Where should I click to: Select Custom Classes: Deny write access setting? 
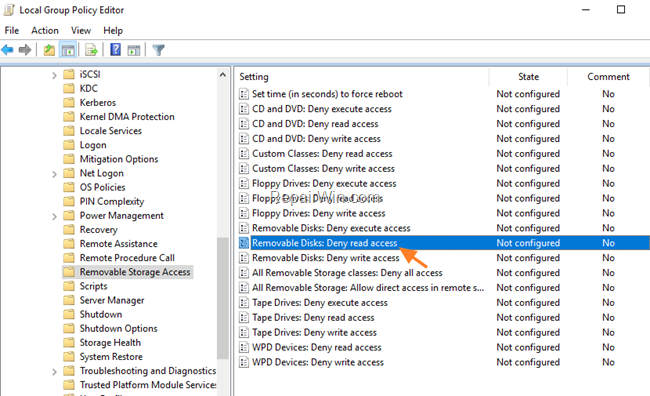coord(323,169)
